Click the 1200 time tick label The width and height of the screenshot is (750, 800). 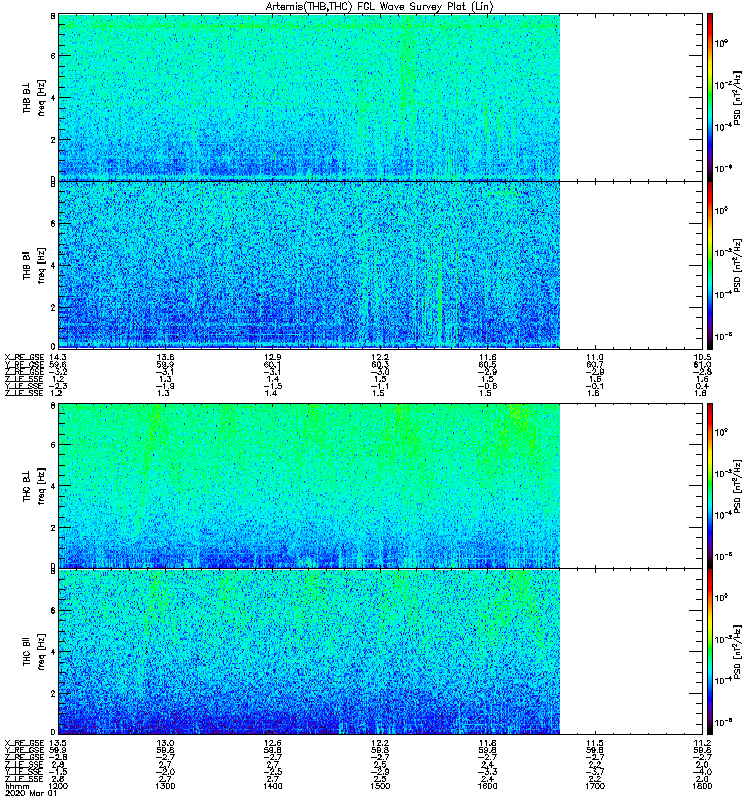(58, 786)
